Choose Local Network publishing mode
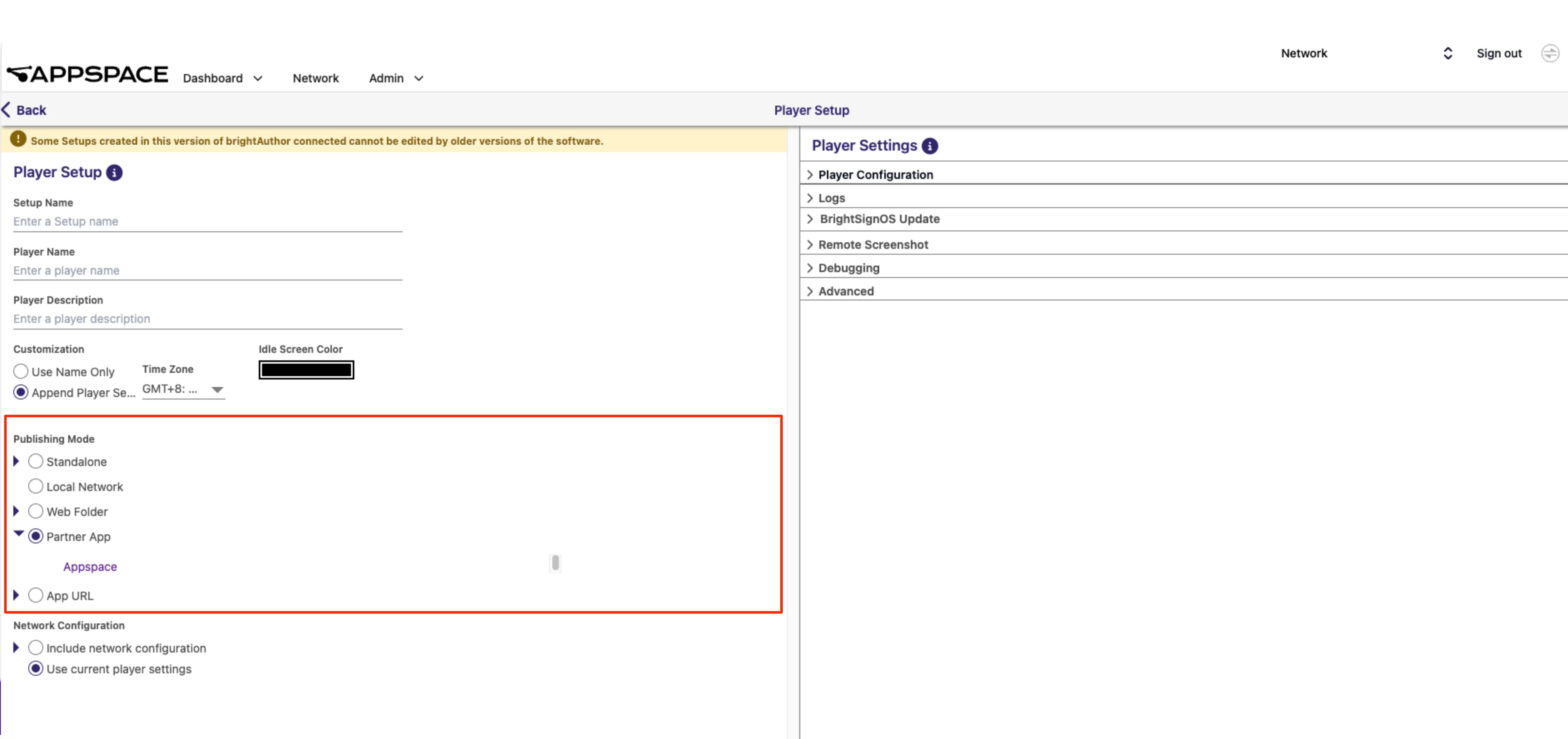The width and height of the screenshot is (1568, 739). (x=36, y=486)
